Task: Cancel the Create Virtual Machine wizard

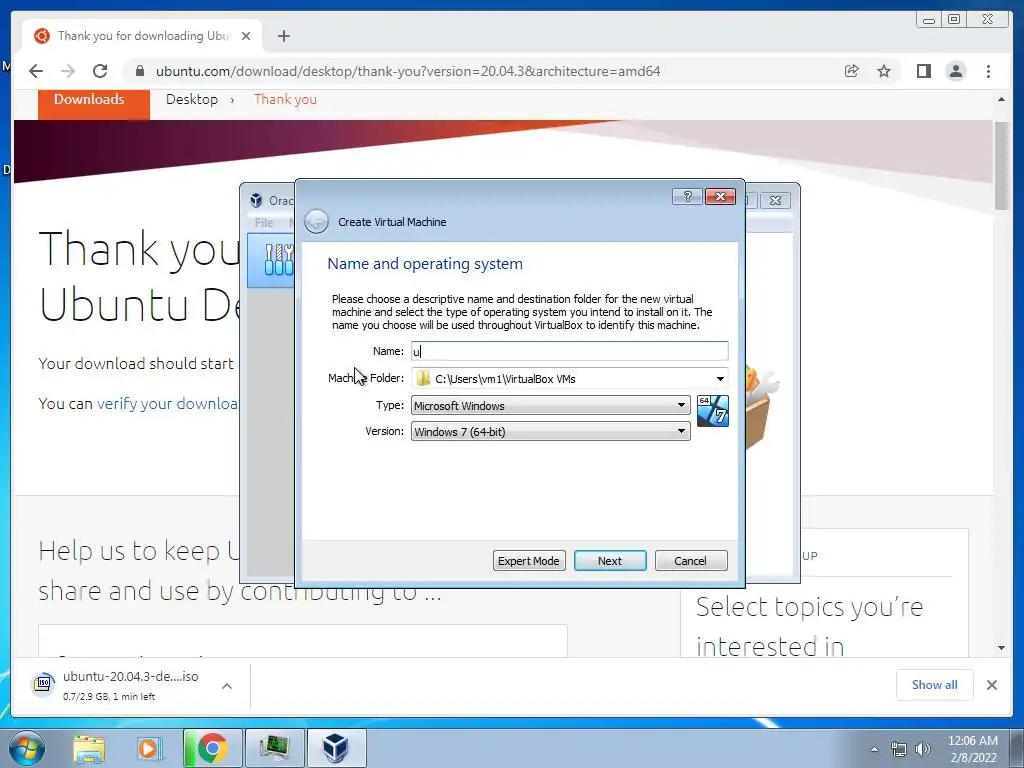Action: click(x=690, y=561)
